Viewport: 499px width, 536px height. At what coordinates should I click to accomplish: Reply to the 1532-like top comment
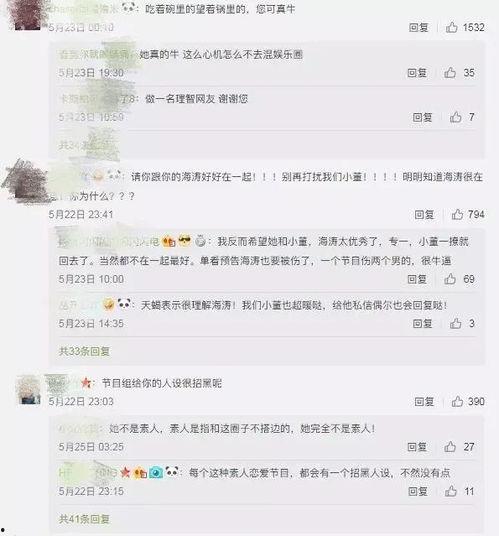point(419,27)
